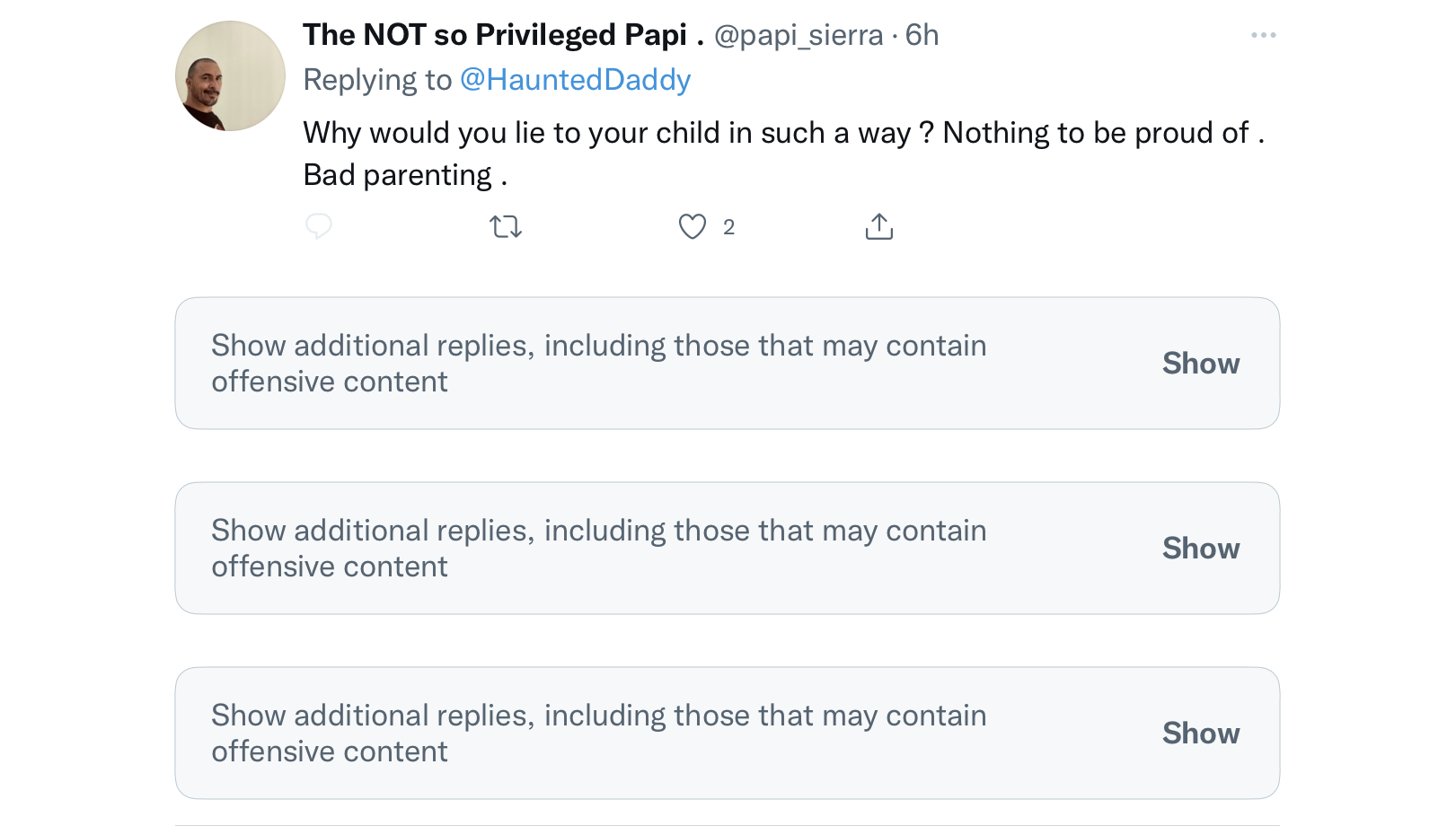Open tweet text about bad parenting
This screenshot has width=1456, height=826.
(784, 154)
